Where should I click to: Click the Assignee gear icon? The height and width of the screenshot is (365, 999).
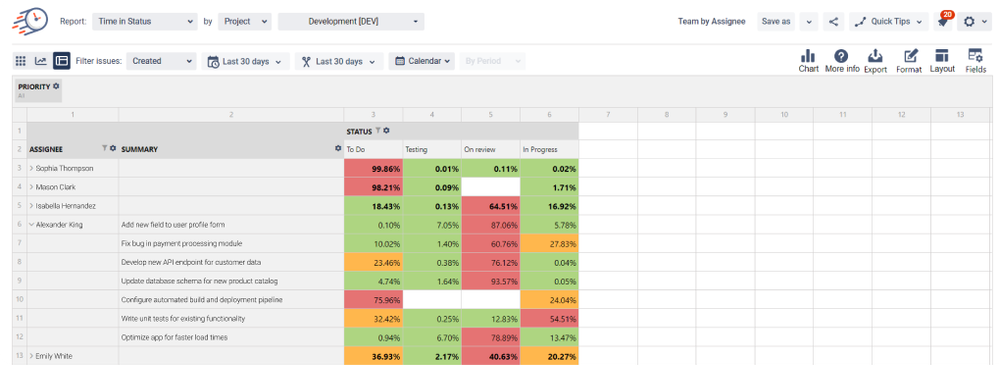tap(113, 148)
